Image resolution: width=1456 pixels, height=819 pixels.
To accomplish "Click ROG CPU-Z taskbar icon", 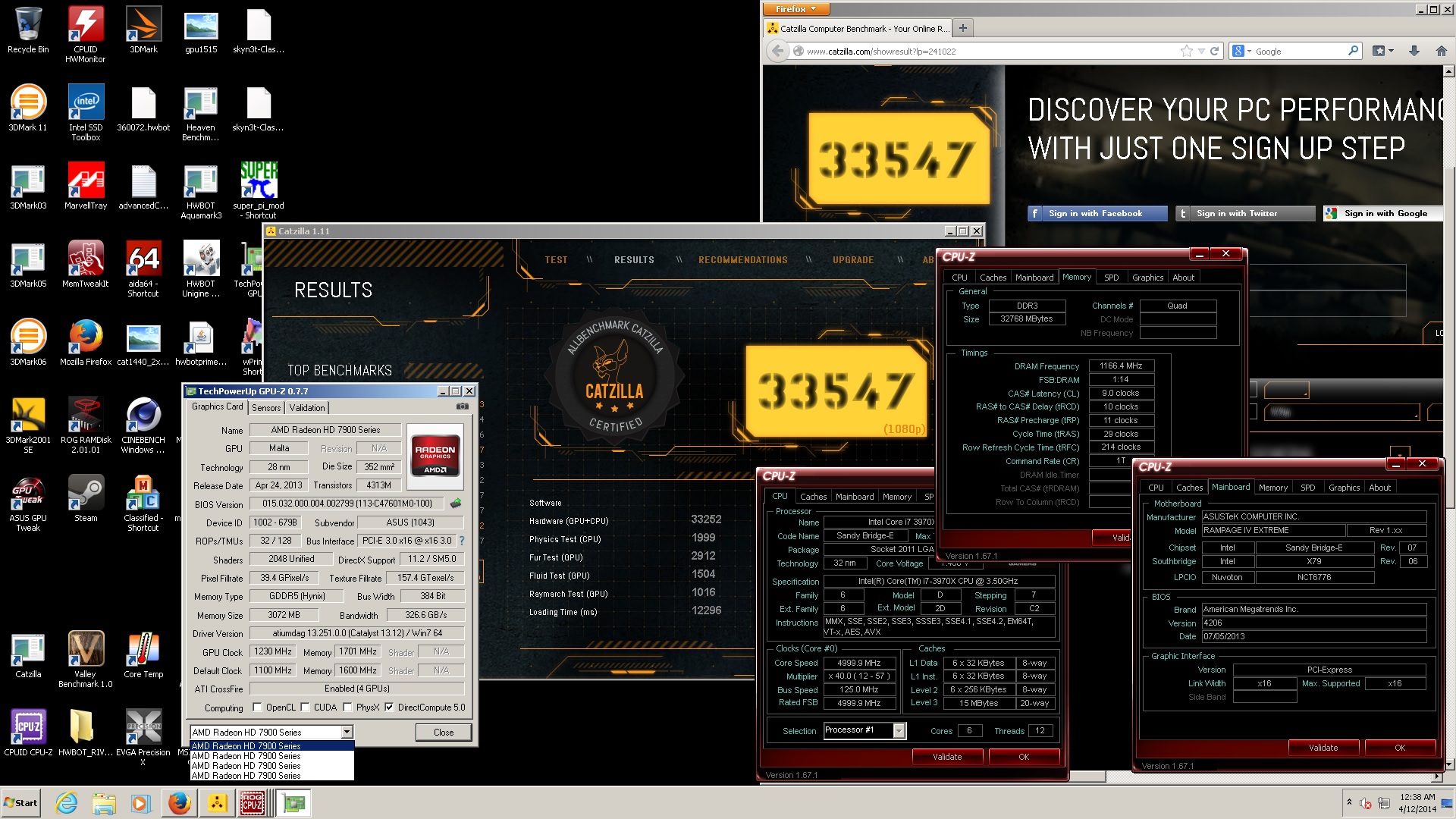I will [x=252, y=803].
